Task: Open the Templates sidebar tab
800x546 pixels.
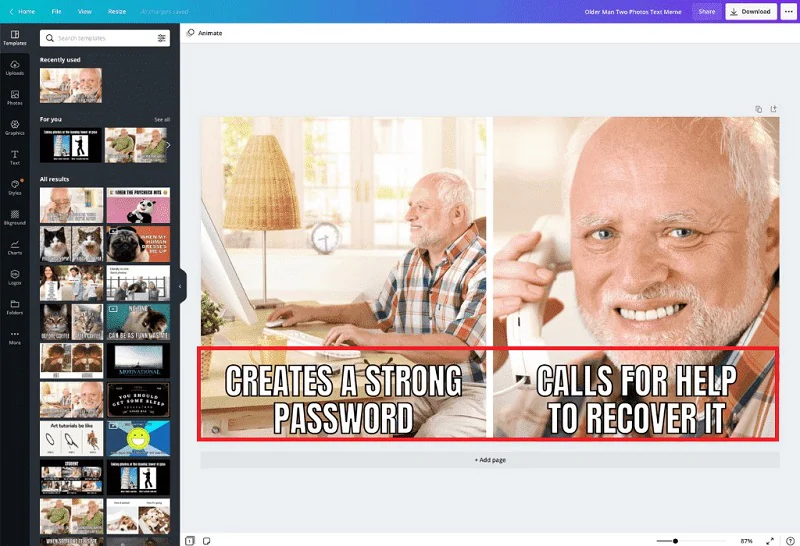Action: tap(15, 38)
